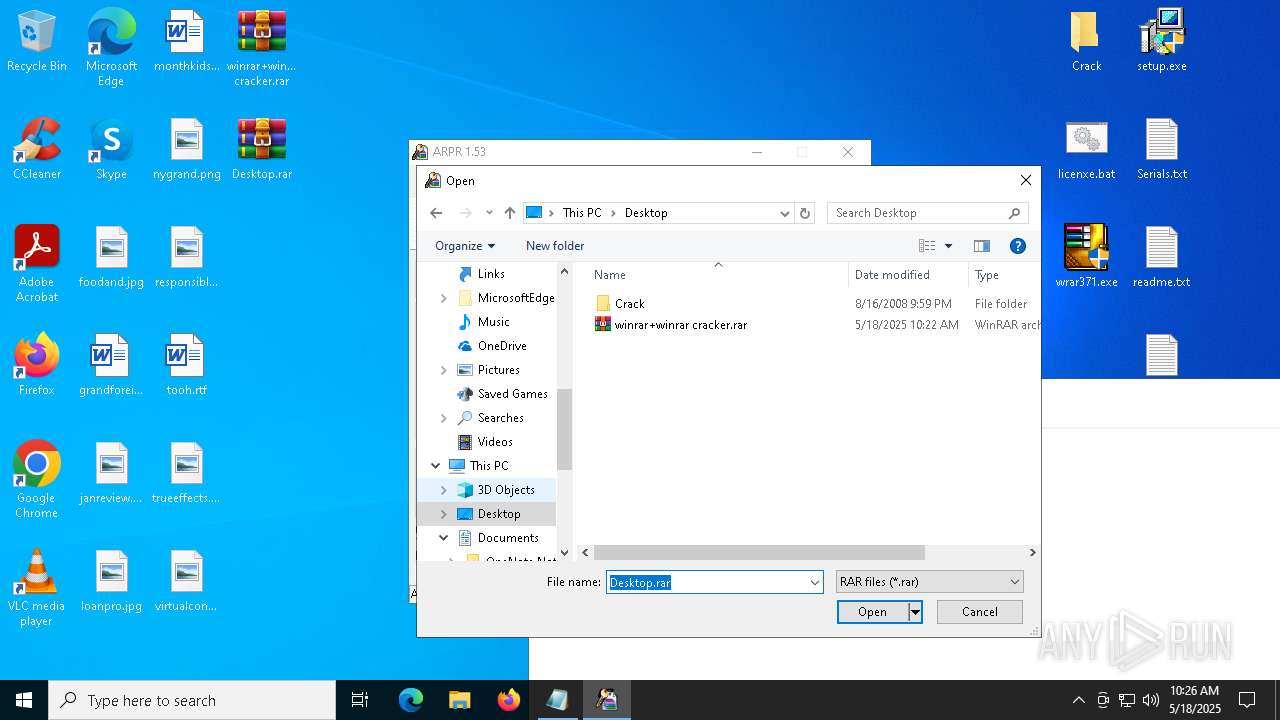Expand Searches node in navigation tree
The width and height of the screenshot is (1280, 720).
[444, 418]
